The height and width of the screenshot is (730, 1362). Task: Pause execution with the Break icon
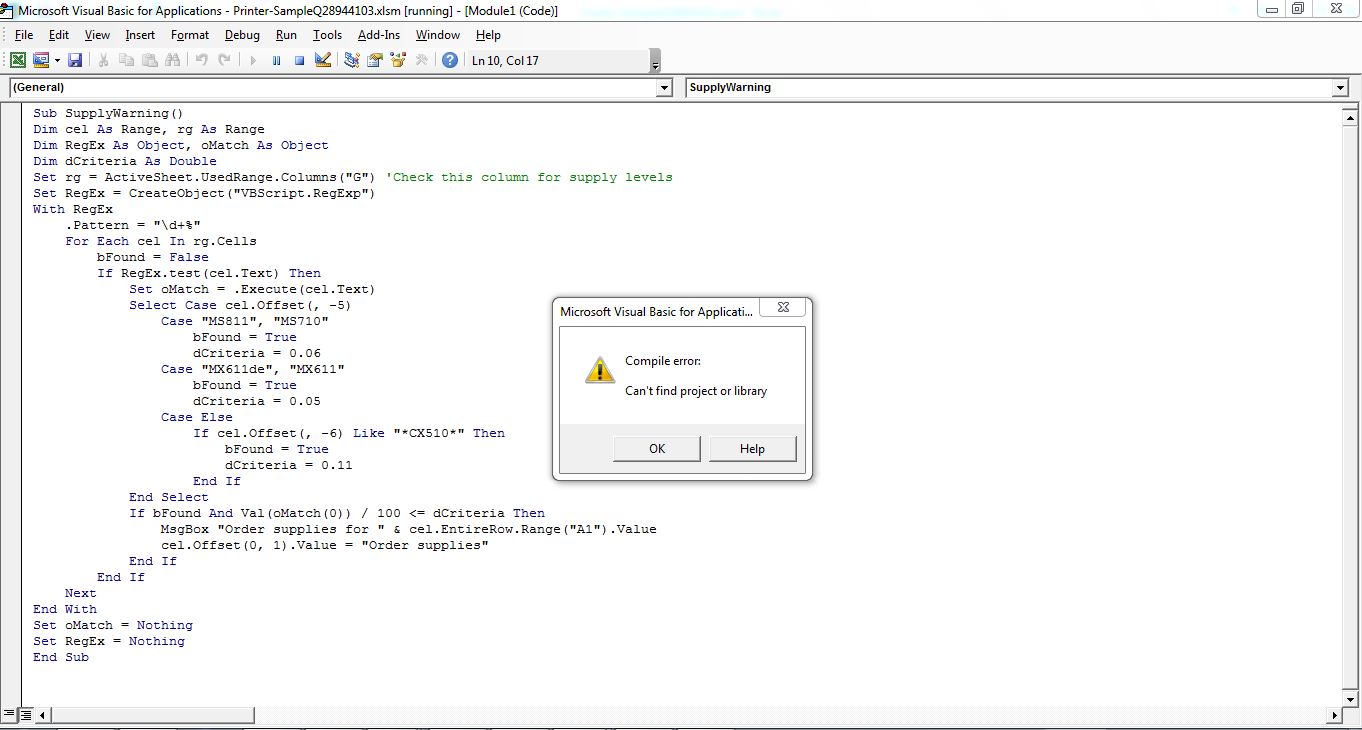coord(276,60)
